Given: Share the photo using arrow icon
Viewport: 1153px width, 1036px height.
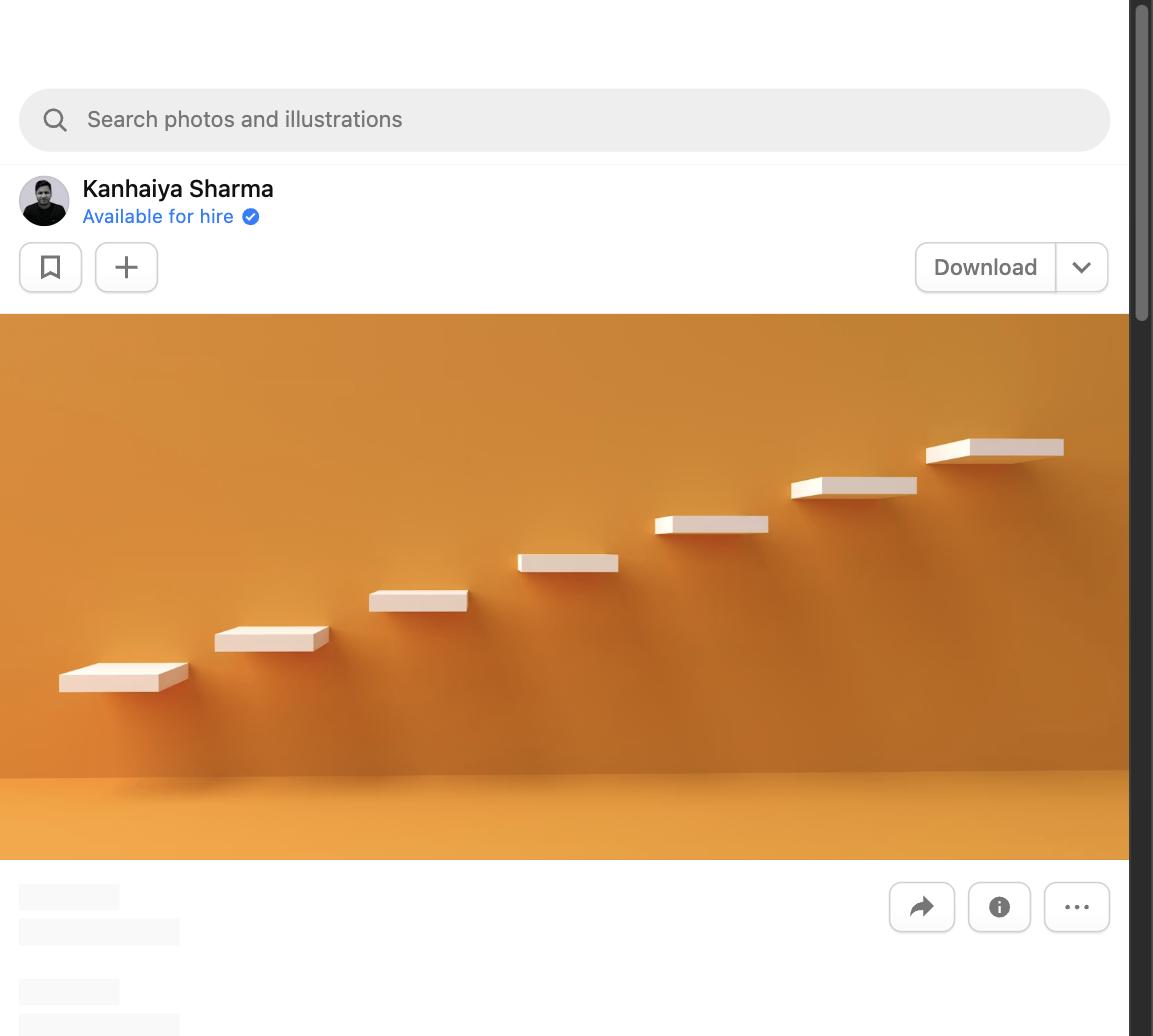Looking at the screenshot, I should [x=922, y=907].
